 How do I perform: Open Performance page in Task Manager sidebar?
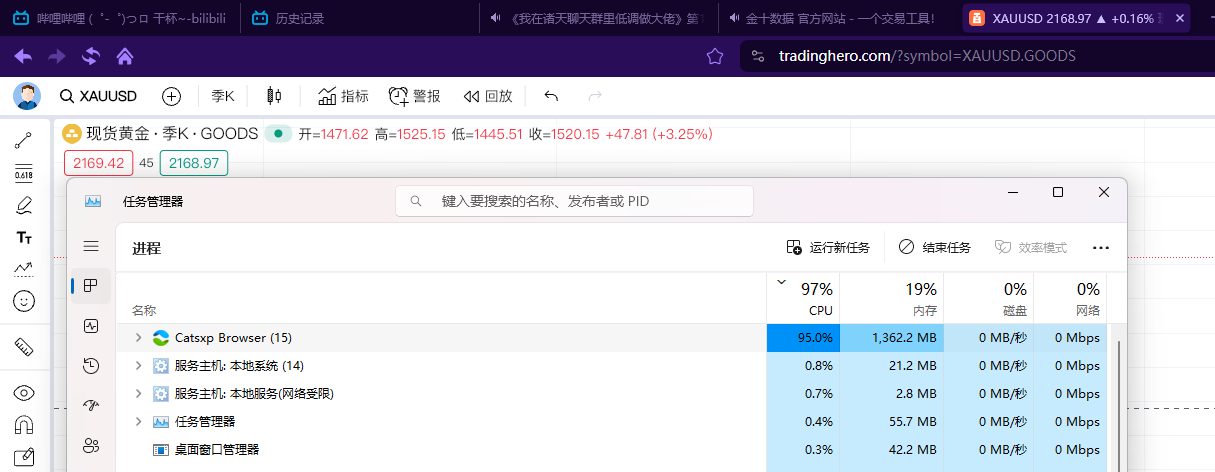point(91,326)
